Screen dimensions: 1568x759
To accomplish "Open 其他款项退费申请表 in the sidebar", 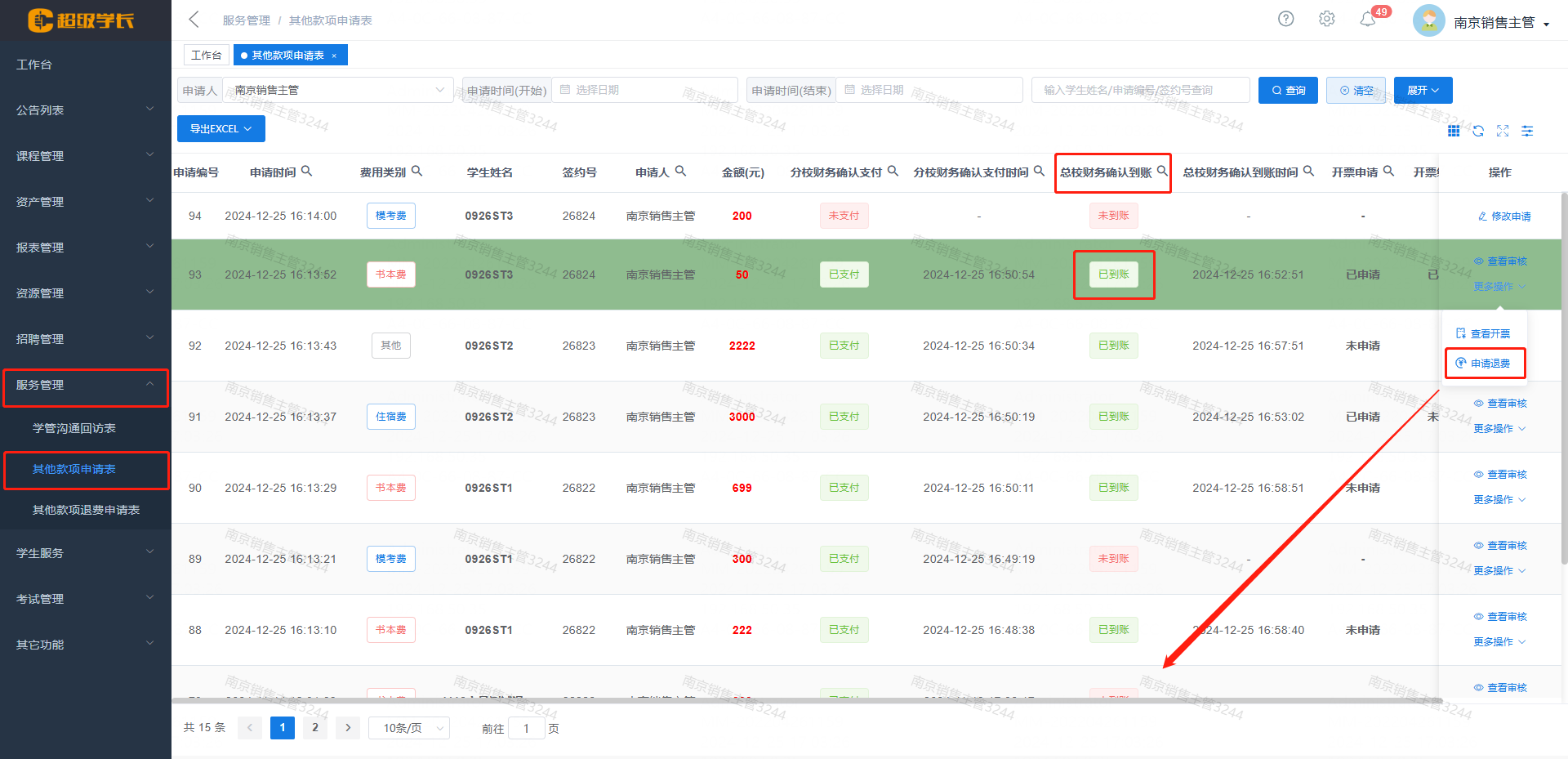I will coord(86,510).
